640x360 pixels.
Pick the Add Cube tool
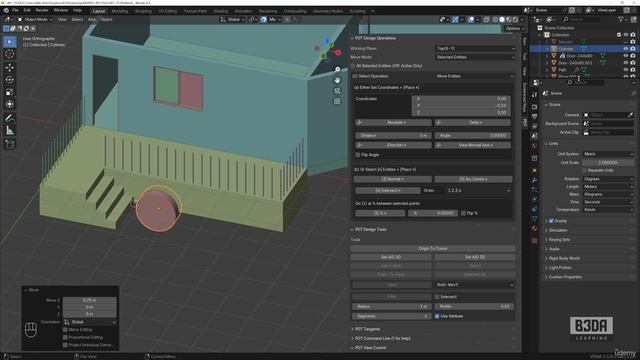click(x=9, y=144)
